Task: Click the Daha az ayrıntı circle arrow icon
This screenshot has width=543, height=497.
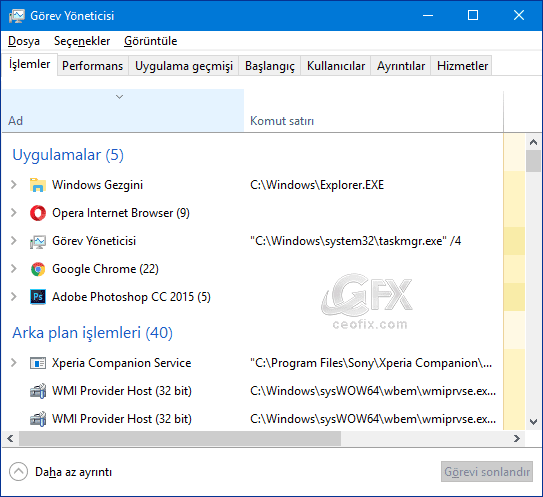Action: pyautogui.click(x=18, y=472)
